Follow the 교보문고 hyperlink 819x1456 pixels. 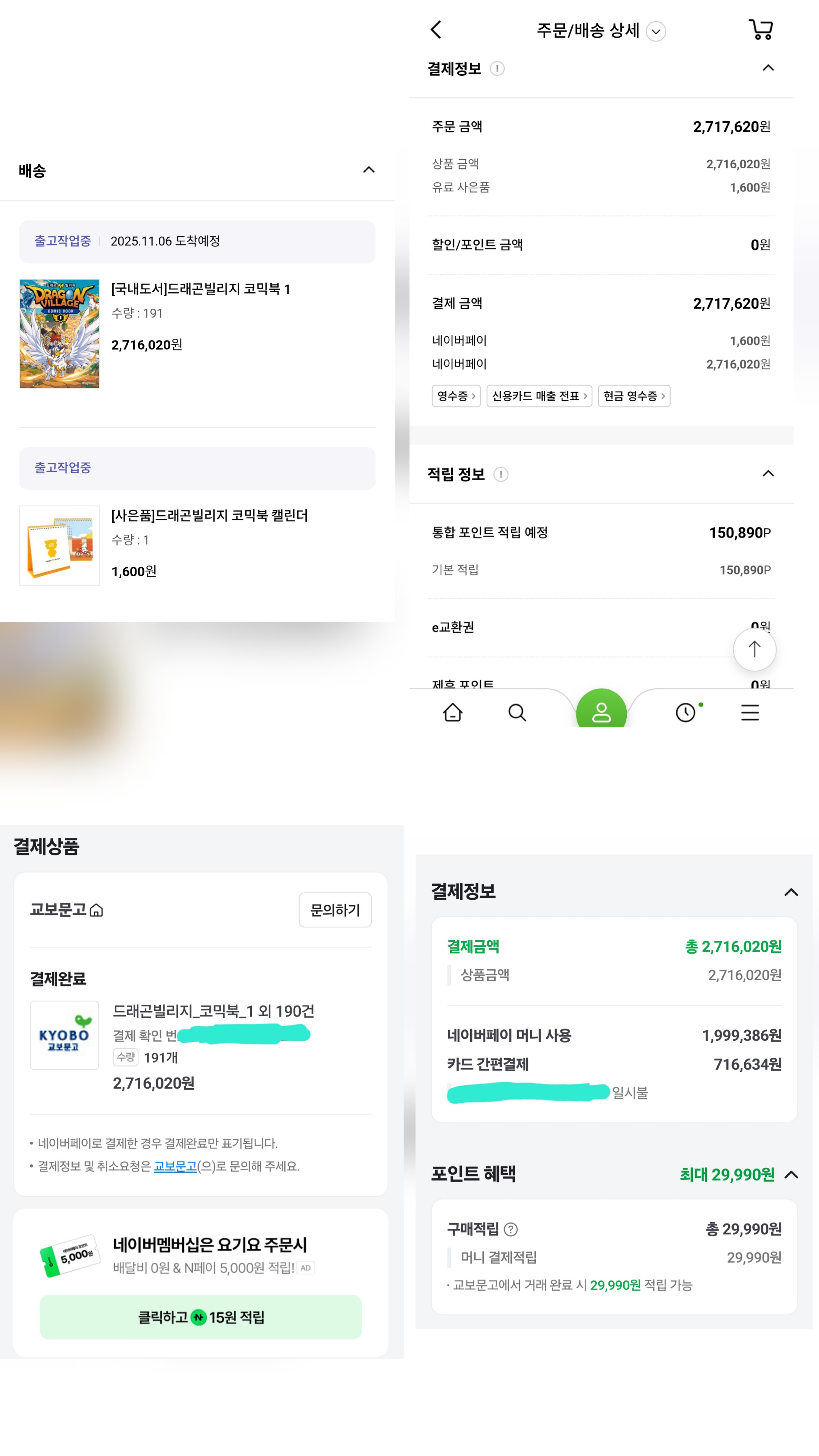(x=175, y=1166)
